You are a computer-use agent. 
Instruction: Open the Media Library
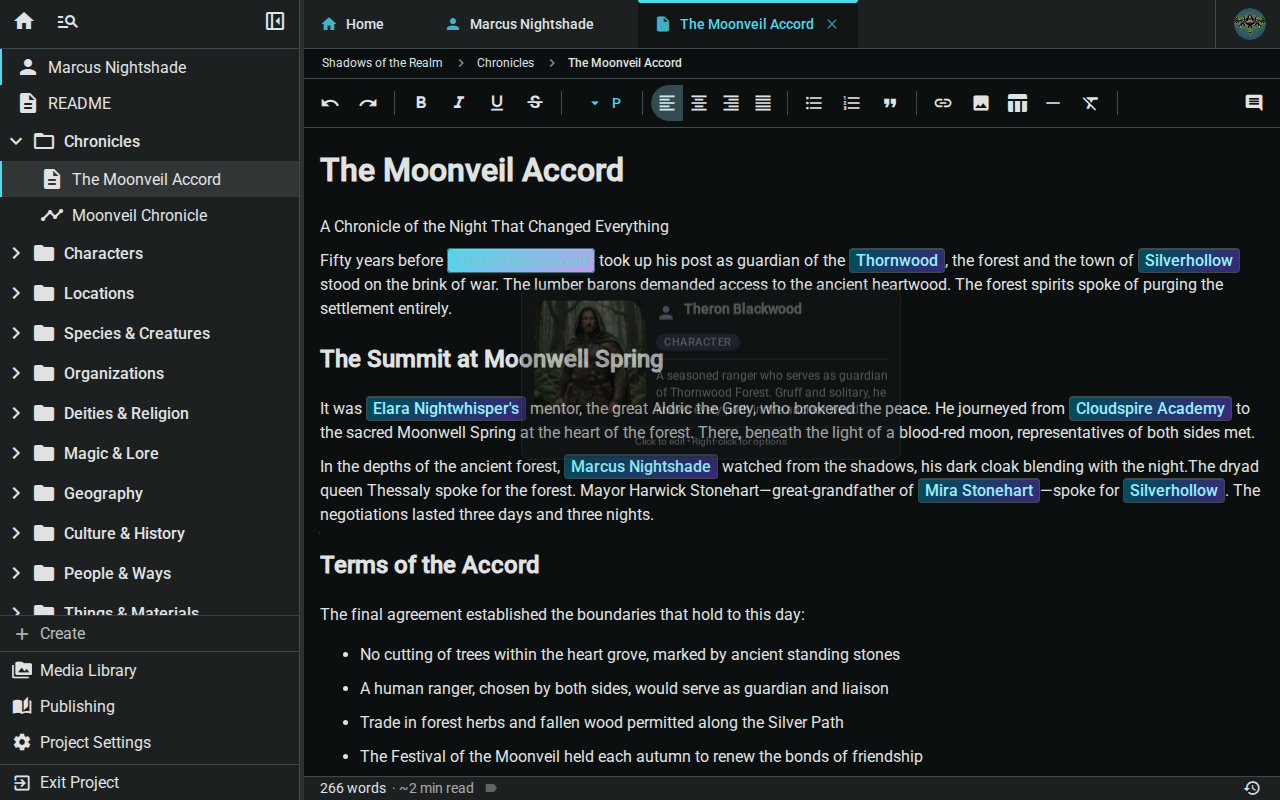[x=150, y=670]
